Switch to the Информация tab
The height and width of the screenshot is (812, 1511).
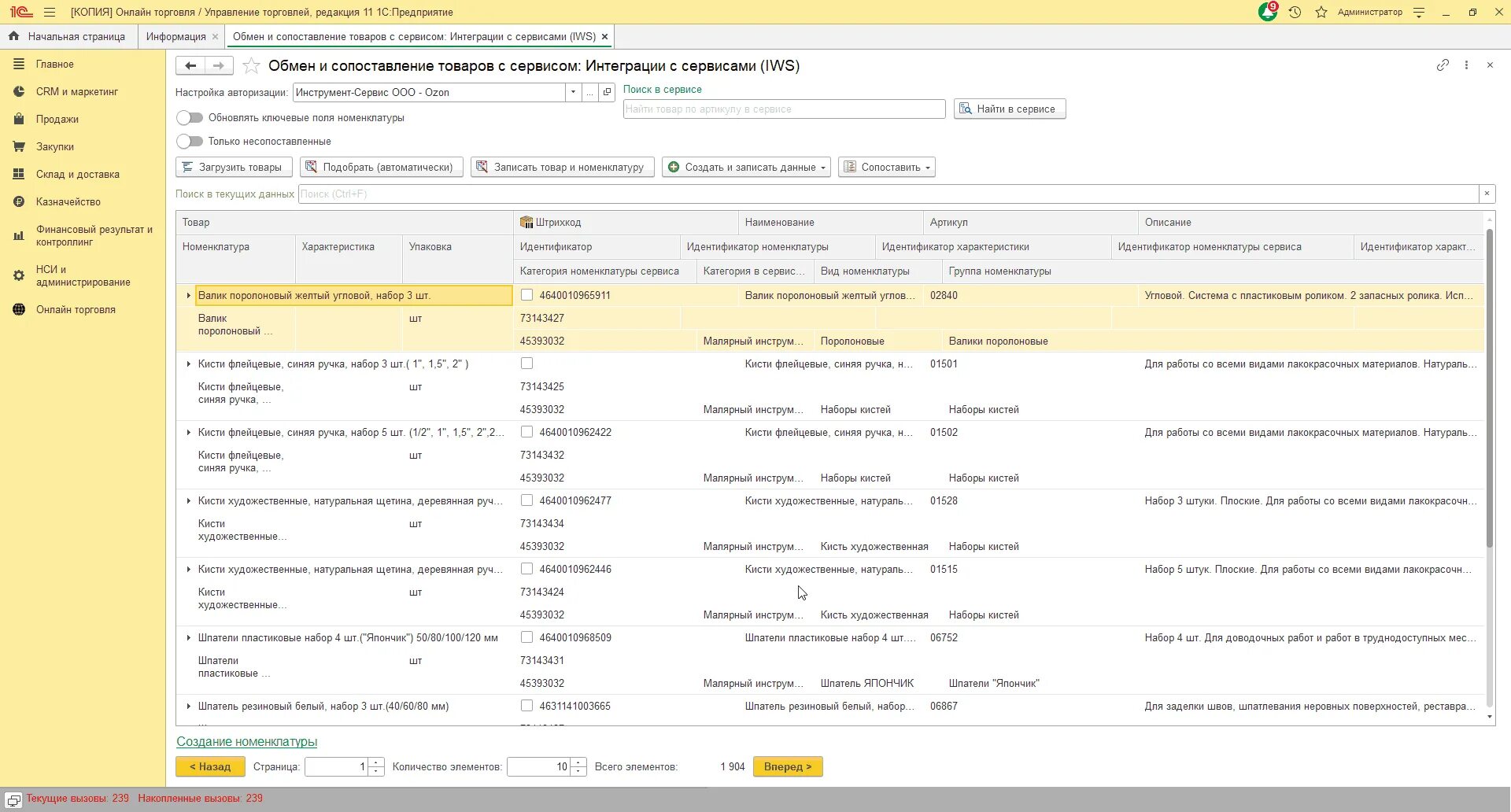tap(175, 36)
